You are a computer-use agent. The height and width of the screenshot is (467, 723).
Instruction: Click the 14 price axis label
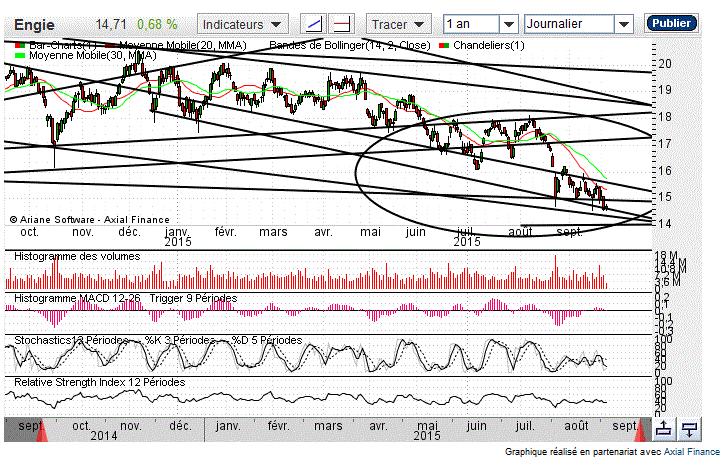pos(665,224)
